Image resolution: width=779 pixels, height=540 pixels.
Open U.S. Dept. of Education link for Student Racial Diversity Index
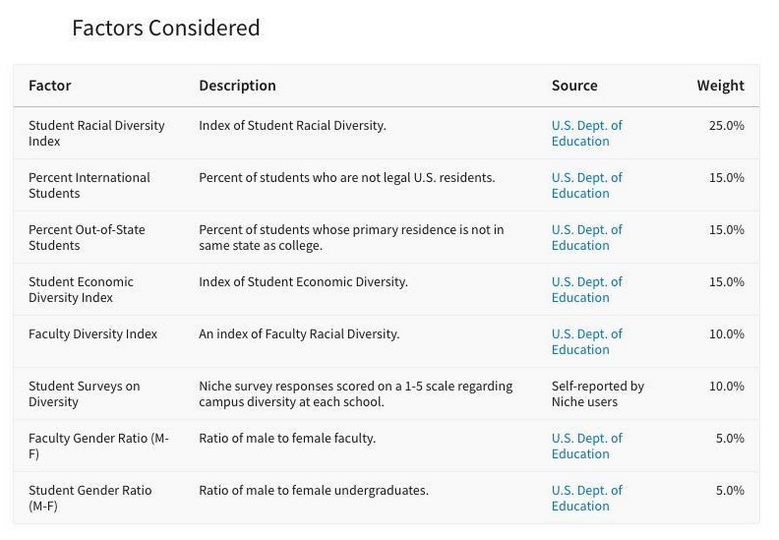(586, 133)
